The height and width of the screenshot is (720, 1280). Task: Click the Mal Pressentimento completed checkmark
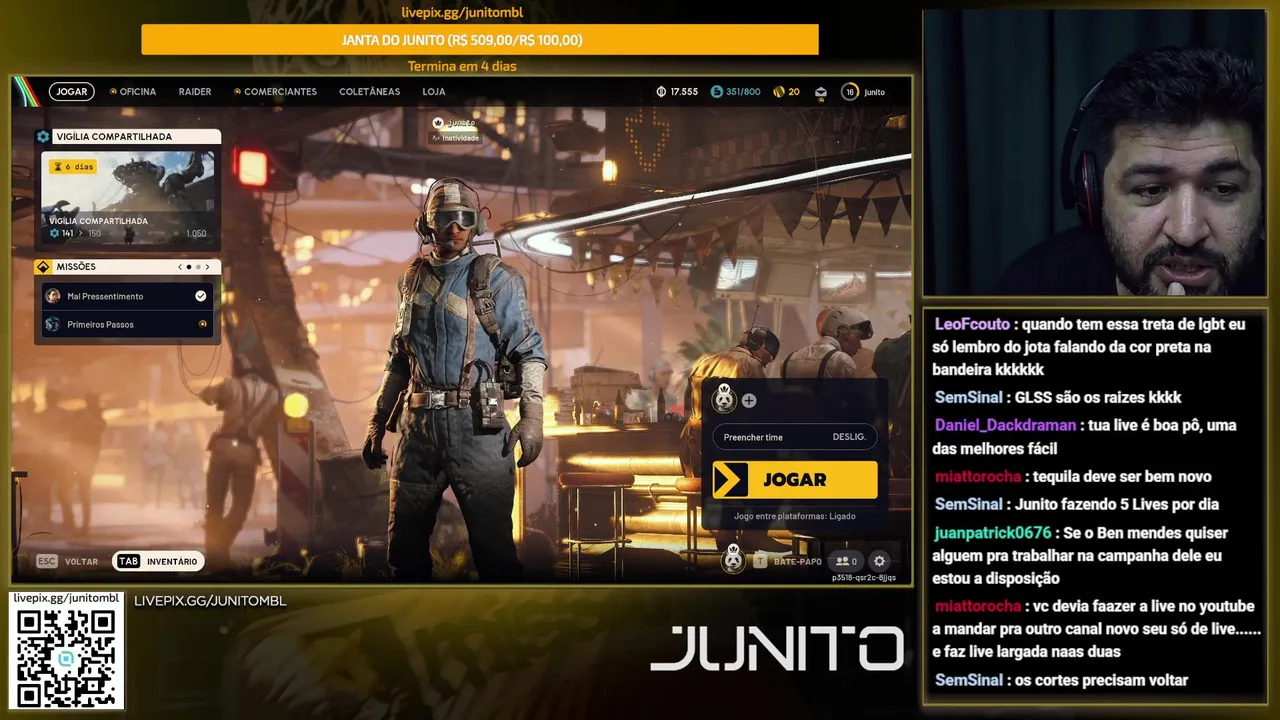click(x=201, y=296)
